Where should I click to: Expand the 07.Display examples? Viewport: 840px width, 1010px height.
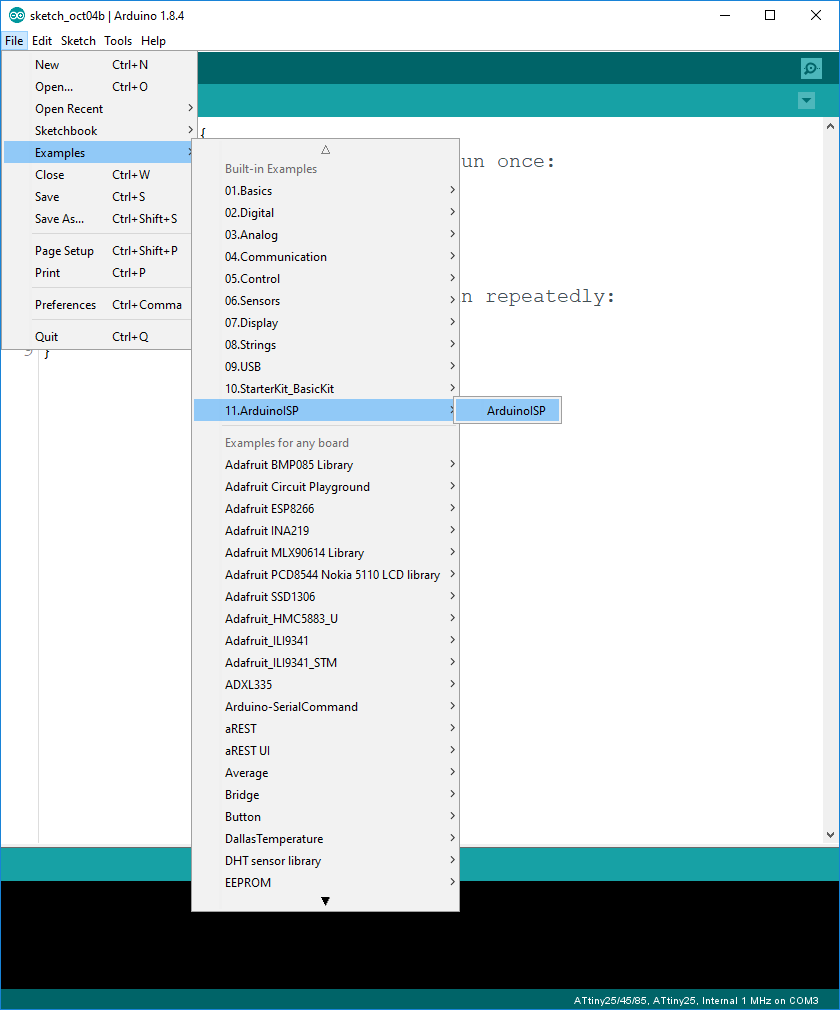326,323
